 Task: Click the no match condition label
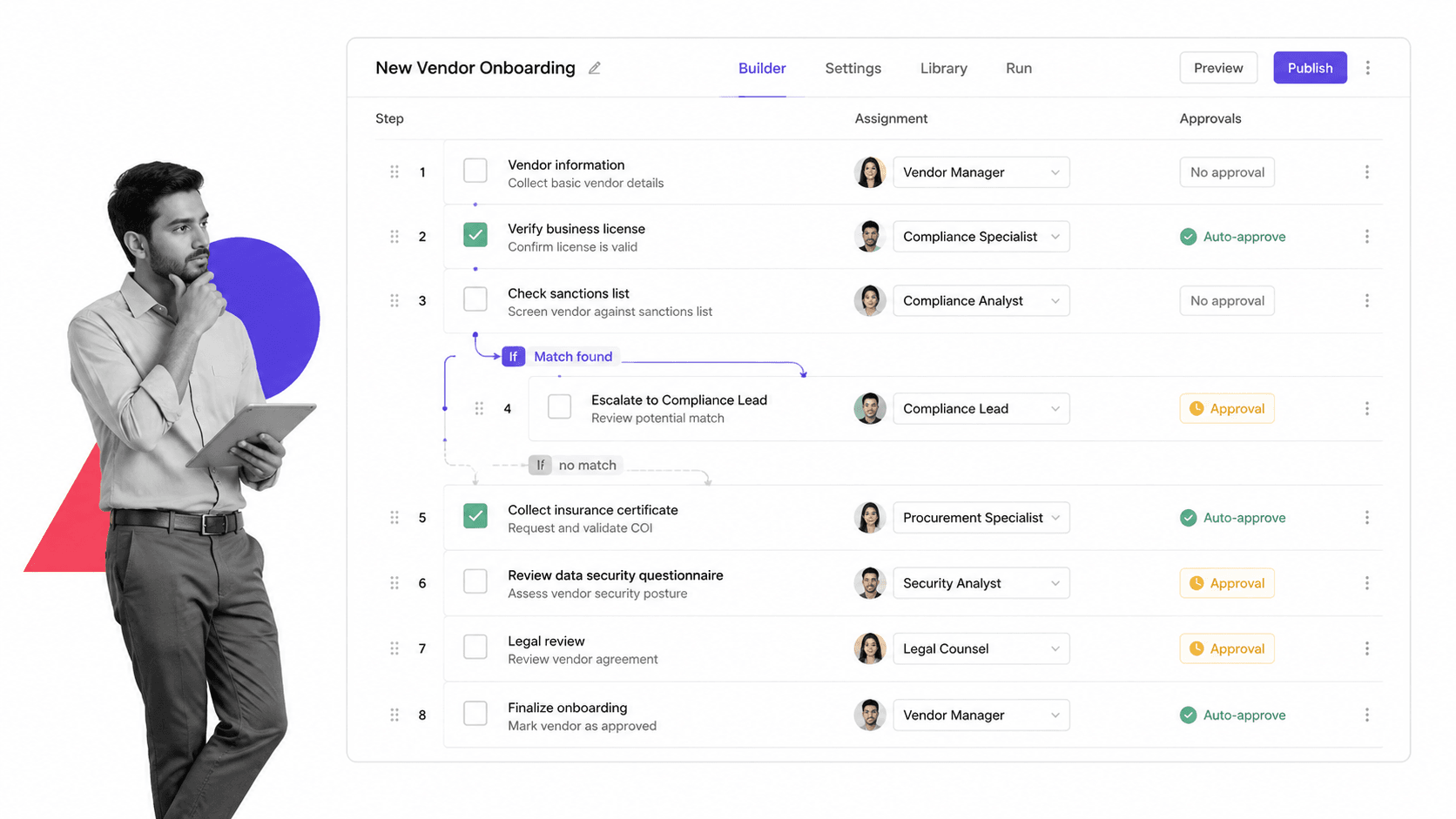[588, 465]
